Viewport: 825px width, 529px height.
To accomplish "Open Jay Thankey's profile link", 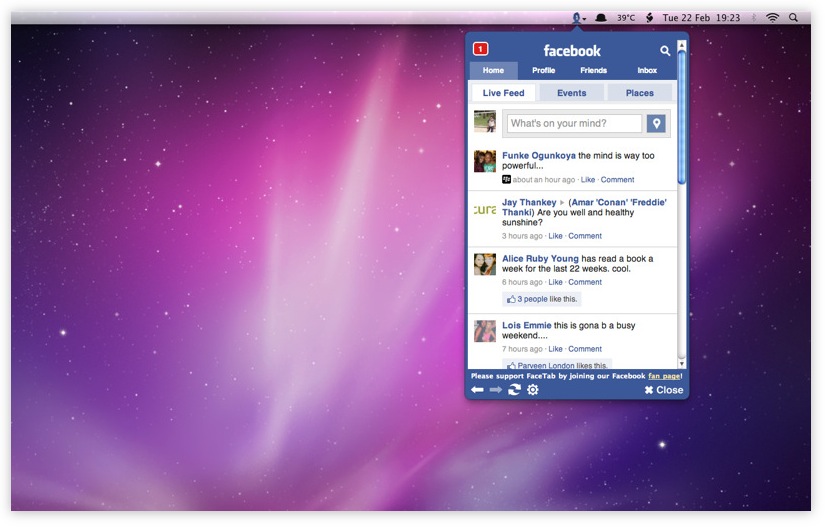I will 529,203.
